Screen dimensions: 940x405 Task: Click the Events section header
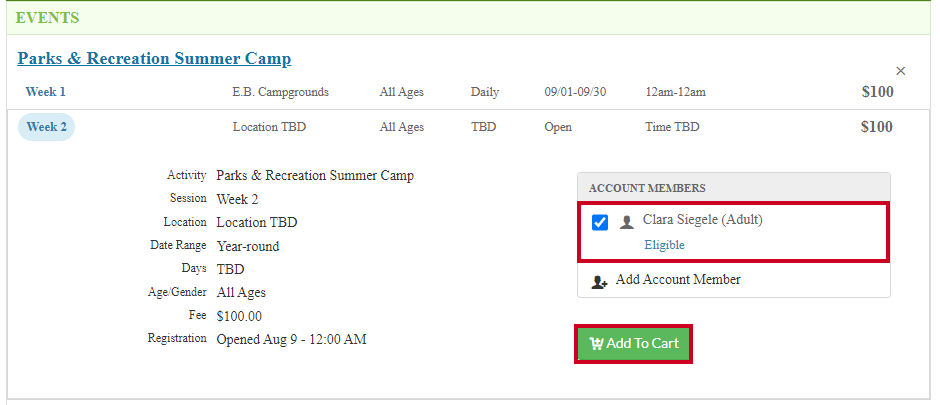468,18
